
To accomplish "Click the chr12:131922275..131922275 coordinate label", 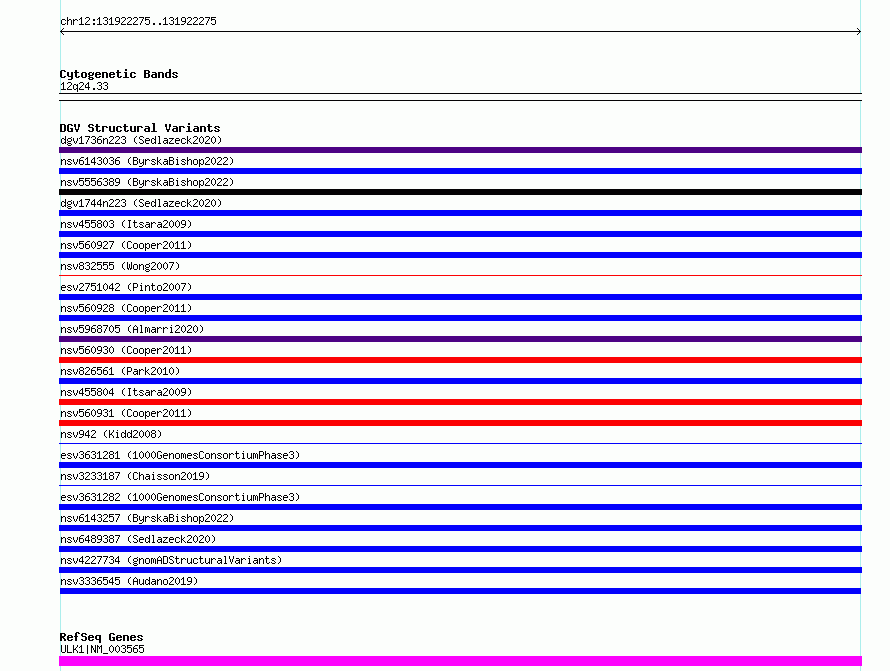I will click(138, 22).
